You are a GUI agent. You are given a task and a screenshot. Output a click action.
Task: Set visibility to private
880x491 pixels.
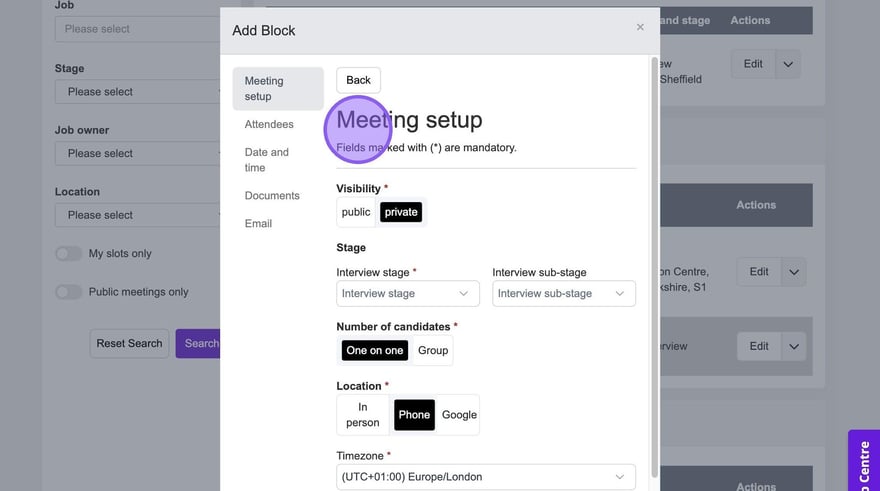[401, 212]
